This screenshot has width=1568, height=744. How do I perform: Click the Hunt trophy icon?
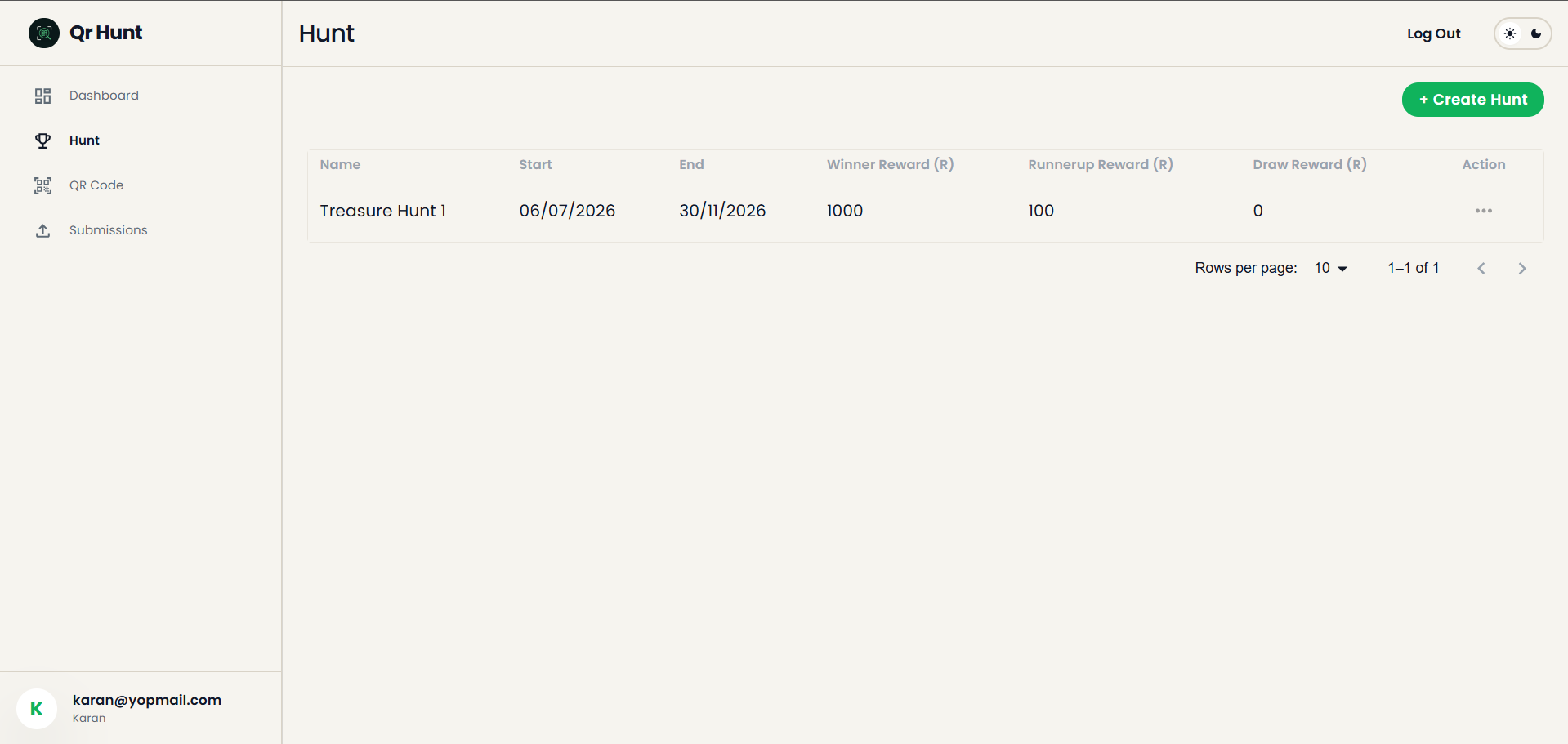[43, 140]
